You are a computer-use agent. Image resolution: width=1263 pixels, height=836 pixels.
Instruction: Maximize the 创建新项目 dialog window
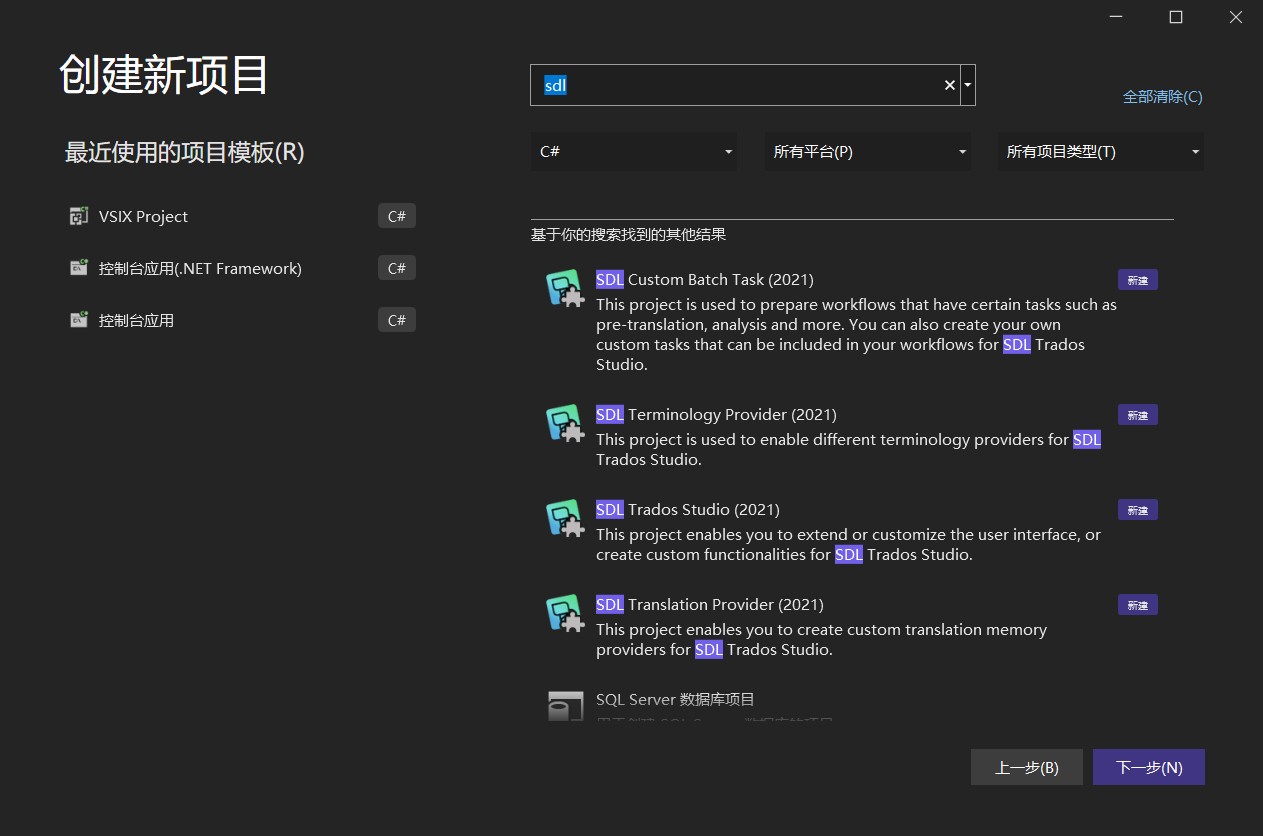1176,17
